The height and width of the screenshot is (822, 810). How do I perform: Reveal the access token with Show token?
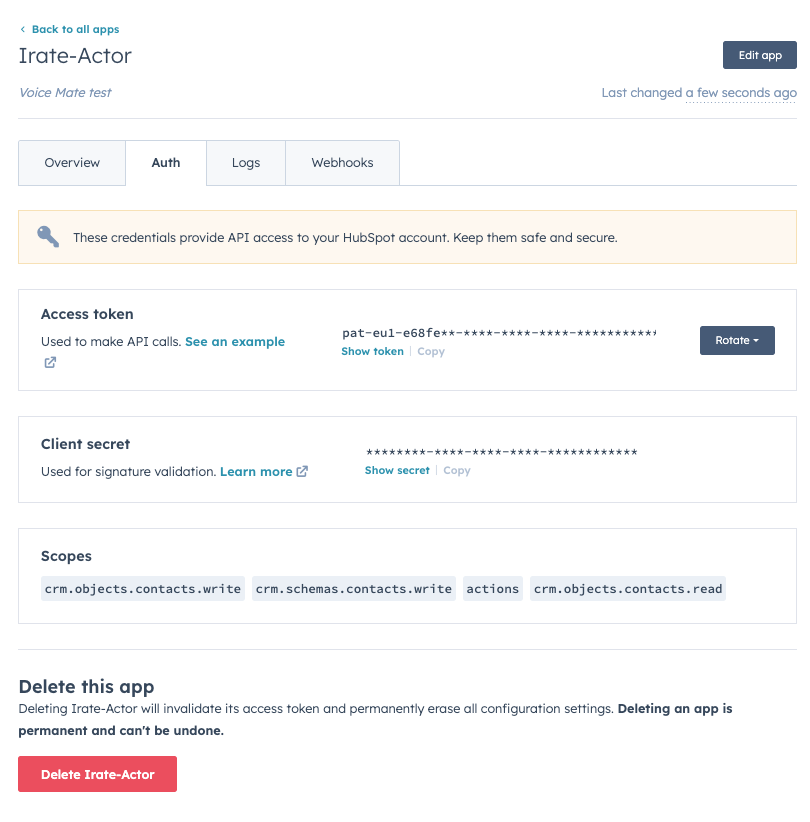coord(372,352)
